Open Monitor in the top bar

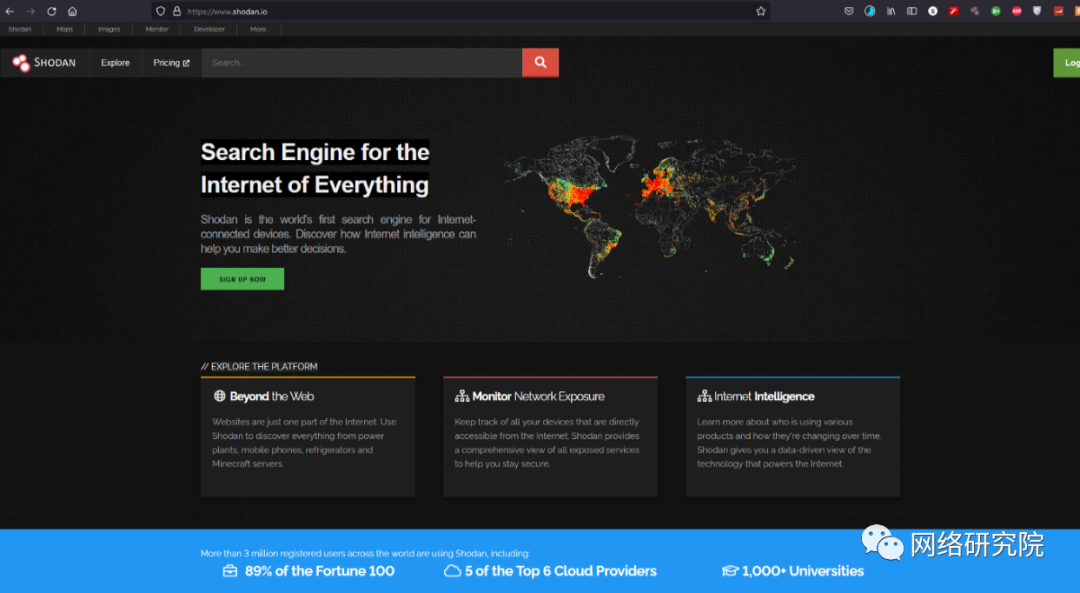pyautogui.click(x=157, y=29)
